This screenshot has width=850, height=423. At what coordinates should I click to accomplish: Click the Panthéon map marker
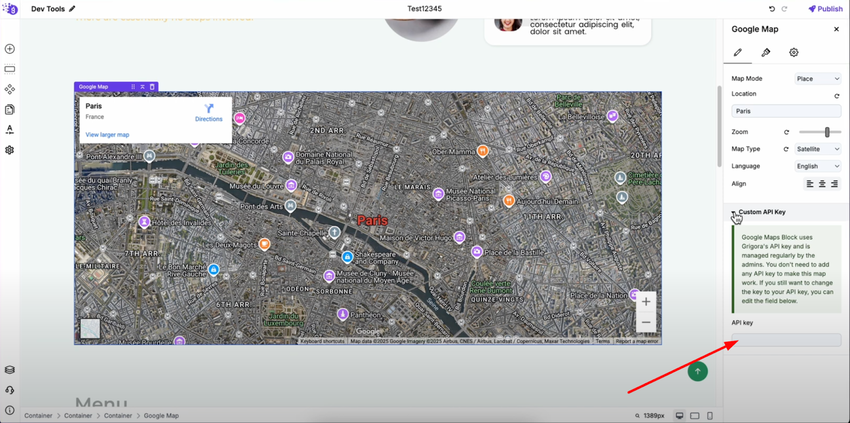coord(342,315)
